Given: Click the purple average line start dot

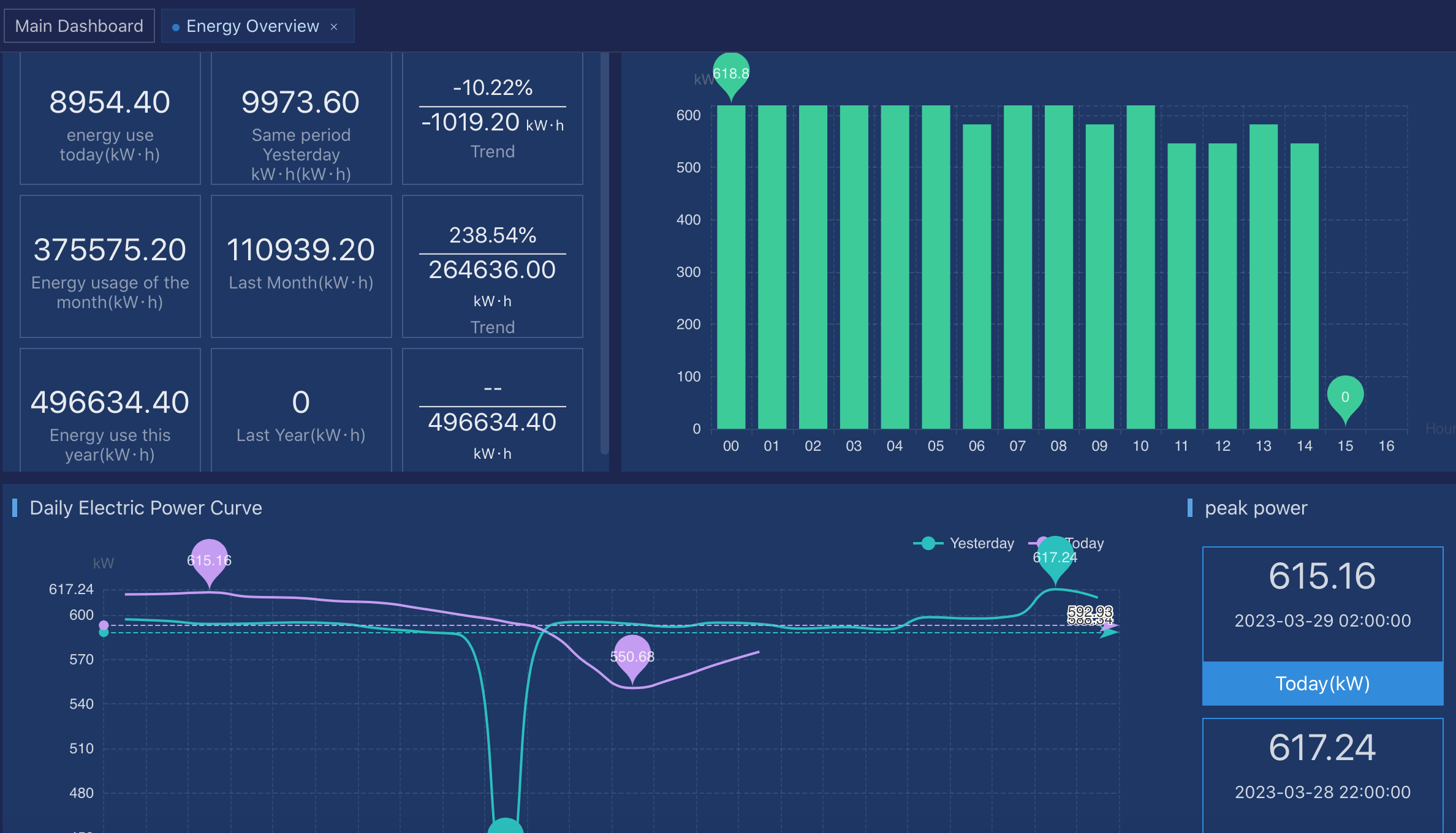Looking at the screenshot, I should click(x=104, y=625).
